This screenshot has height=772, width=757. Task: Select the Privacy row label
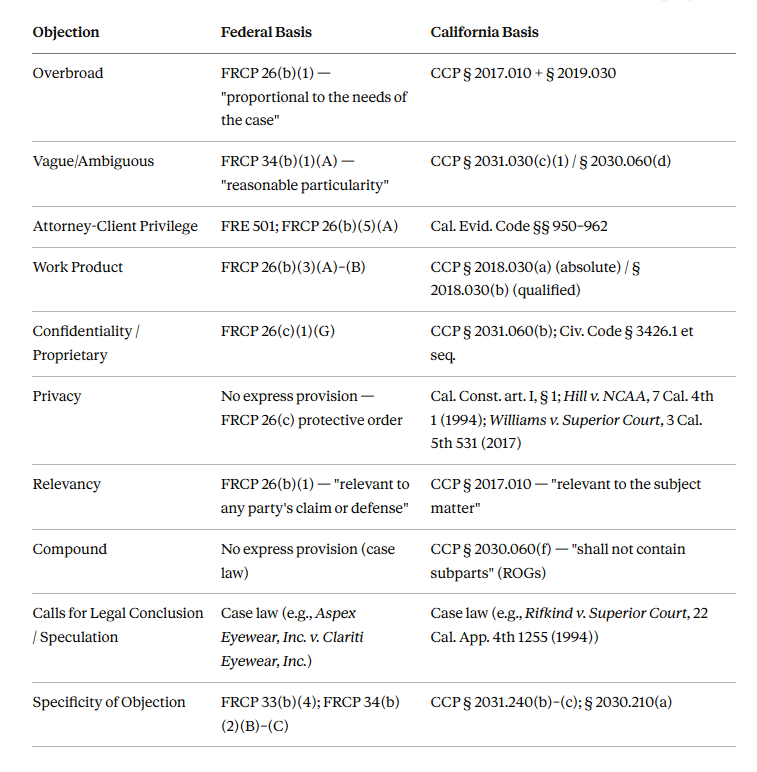57,396
